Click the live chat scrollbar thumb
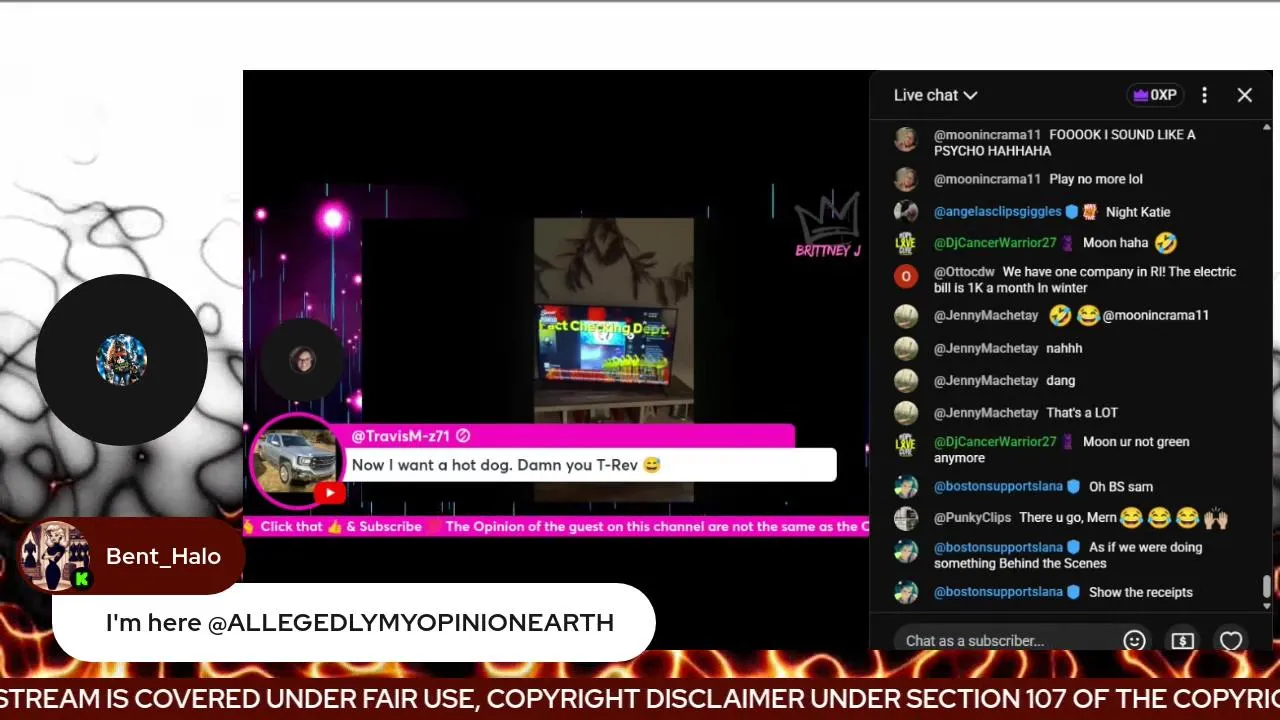Viewport: 1280px width, 720px height. click(x=1267, y=586)
